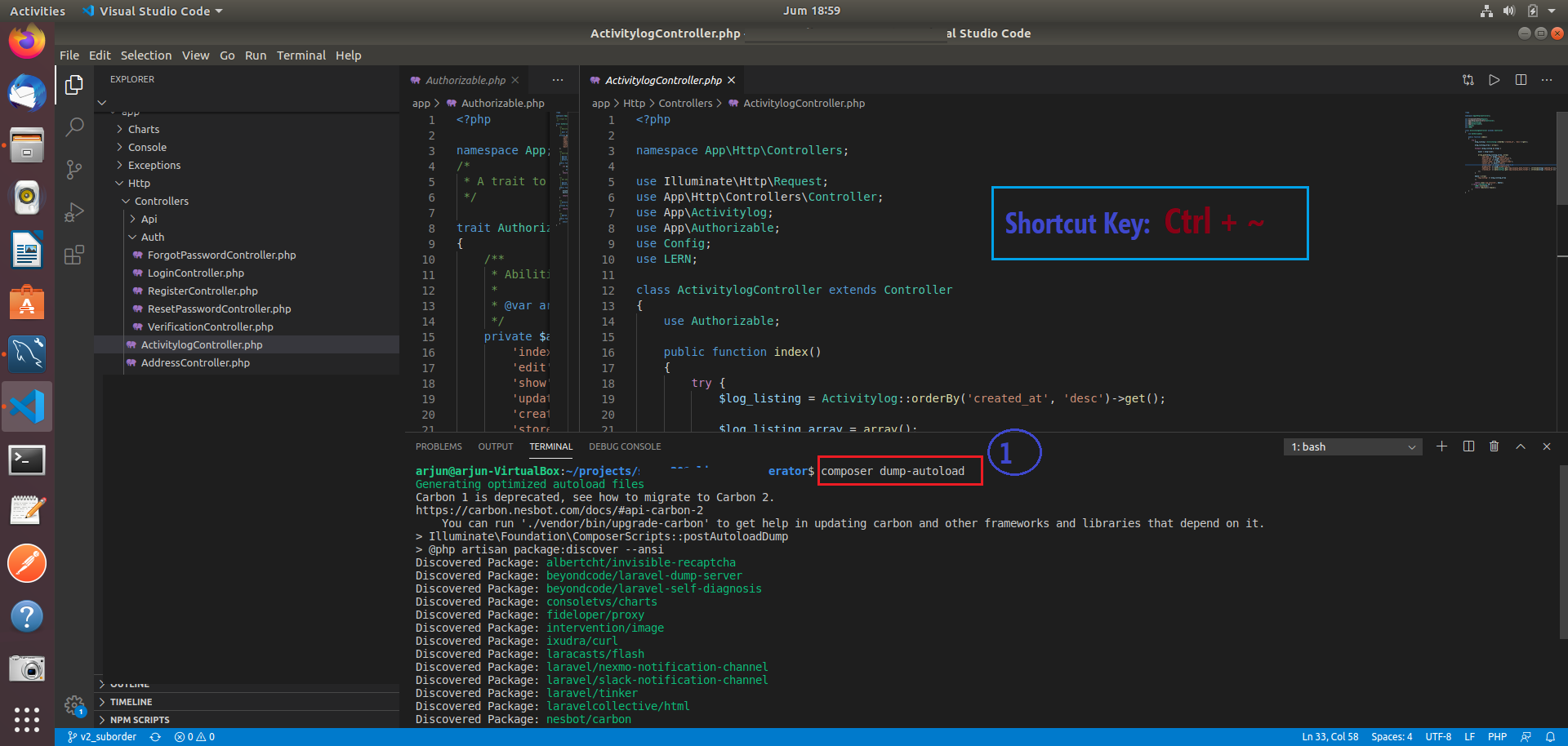Select the Authorizable.php editor tab
Viewport: 1568px width, 746px height.
click(x=465, y=80)
